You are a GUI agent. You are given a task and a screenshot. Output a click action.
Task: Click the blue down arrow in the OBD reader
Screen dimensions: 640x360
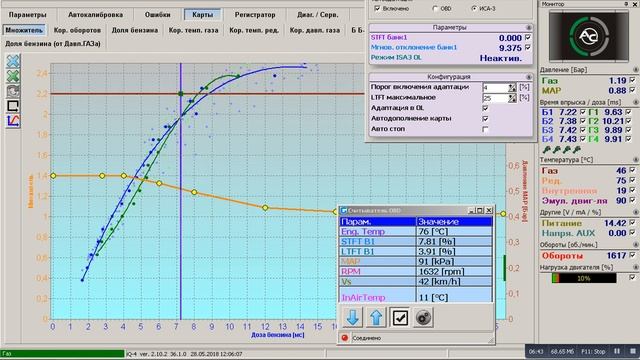[353, 318]
